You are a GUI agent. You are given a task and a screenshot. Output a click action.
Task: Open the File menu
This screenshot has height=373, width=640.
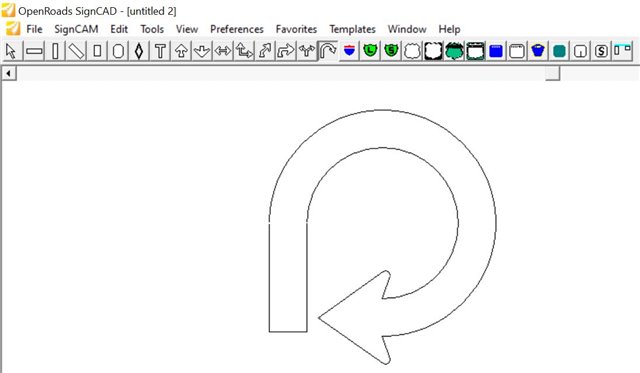[x=34, y=29]
